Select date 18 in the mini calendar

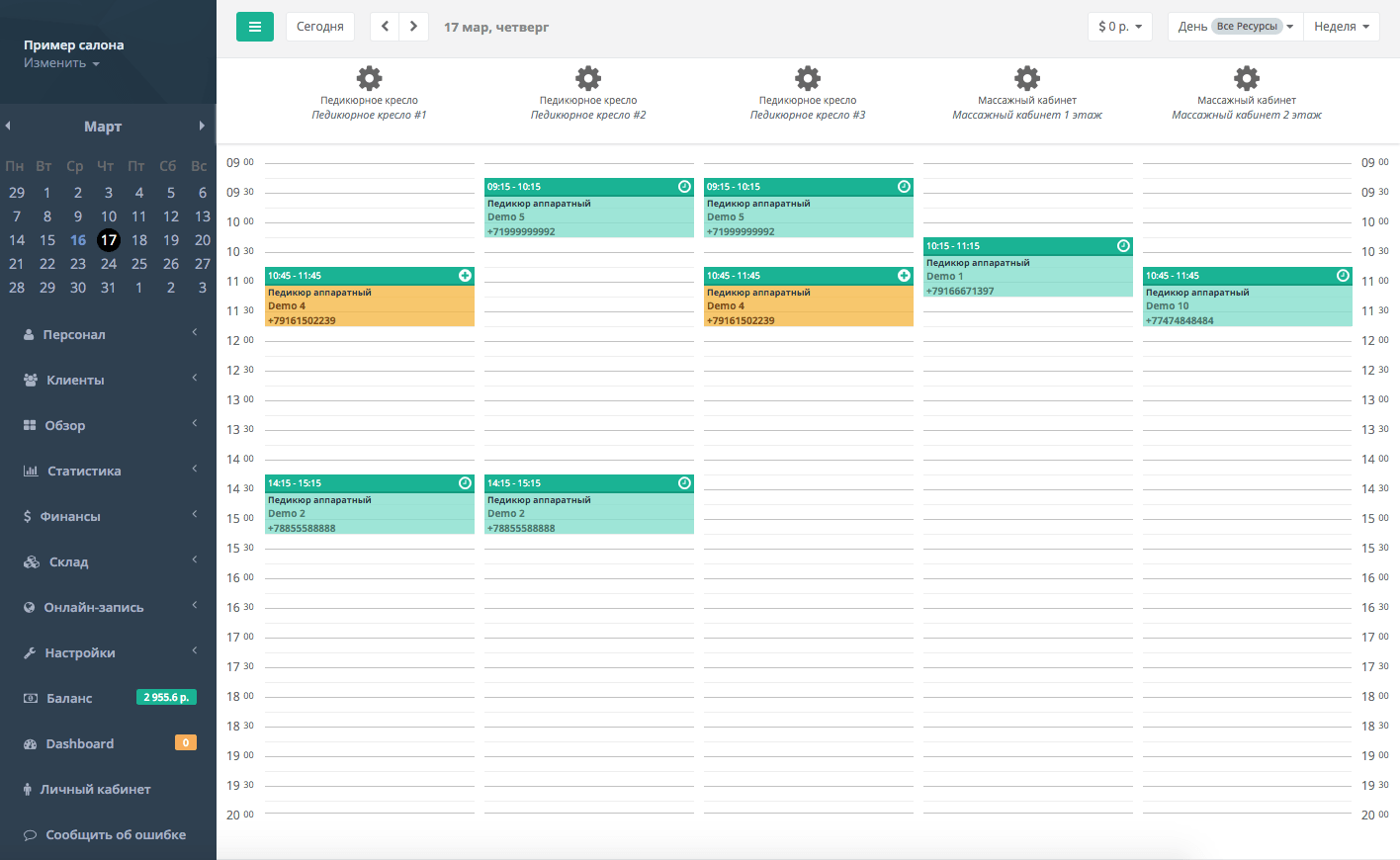tap(139, 240)
